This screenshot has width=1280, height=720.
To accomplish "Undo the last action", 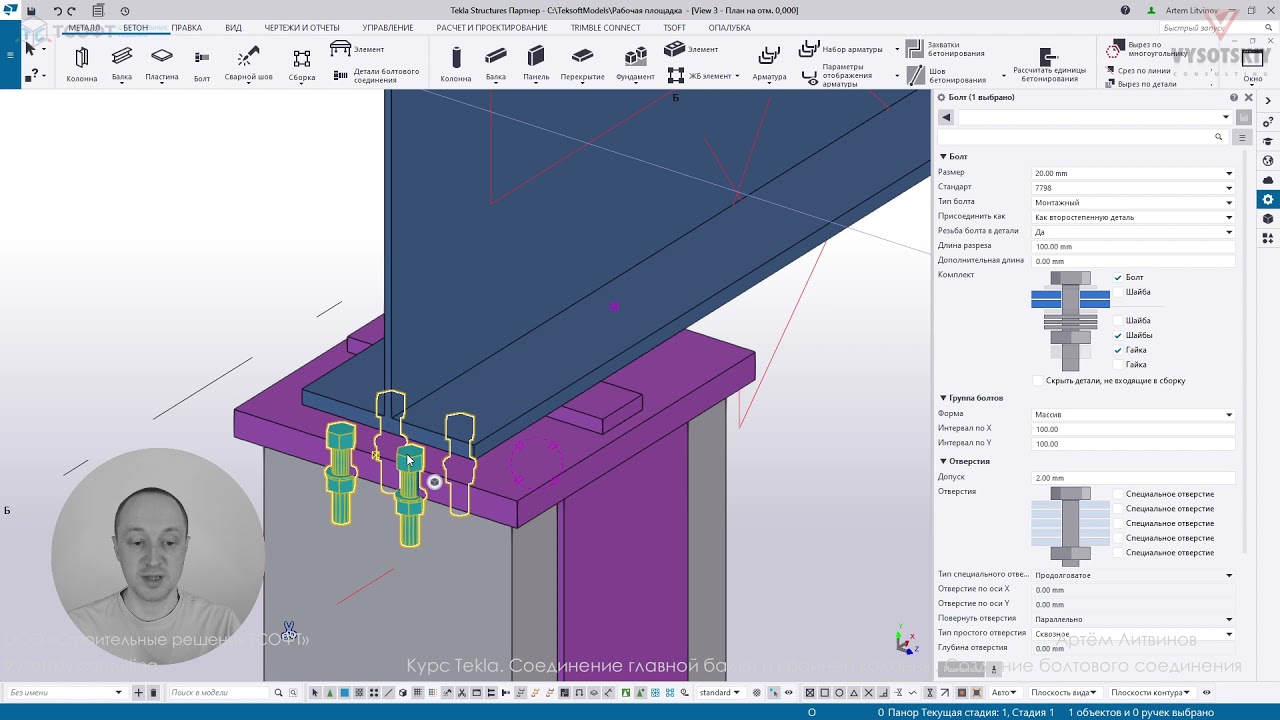I will click(57, 11).
